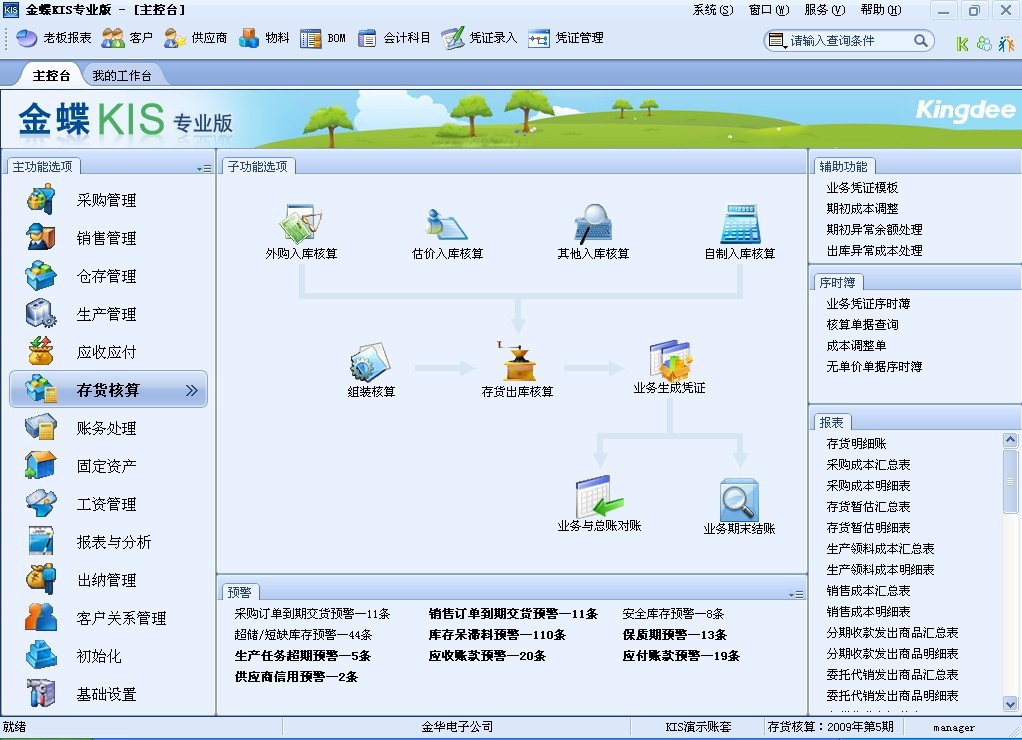Select the 账务处理 module icon

point(40,428)
